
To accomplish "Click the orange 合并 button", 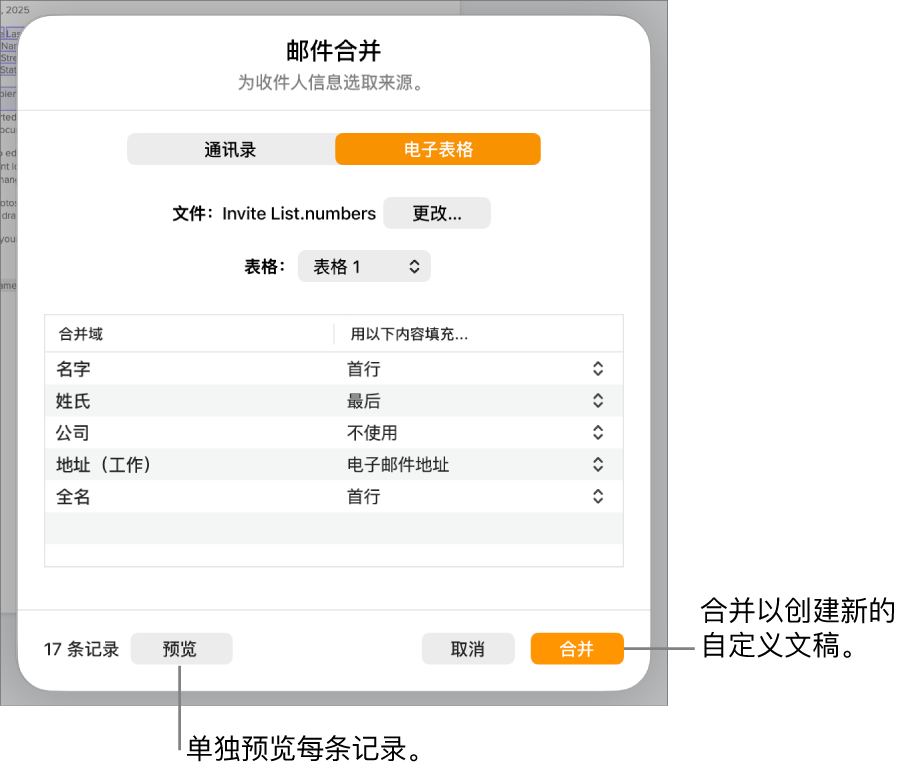I will tap(577, 648).
